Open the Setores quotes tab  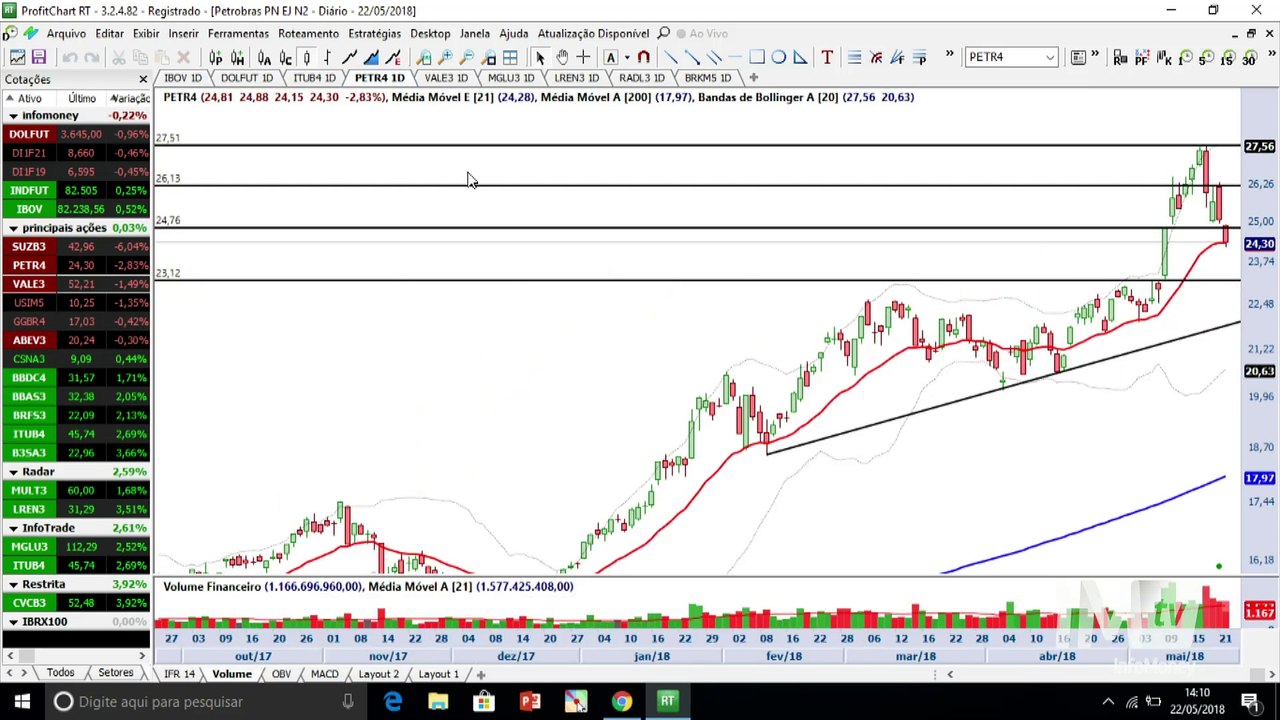[x=115, y=673]
